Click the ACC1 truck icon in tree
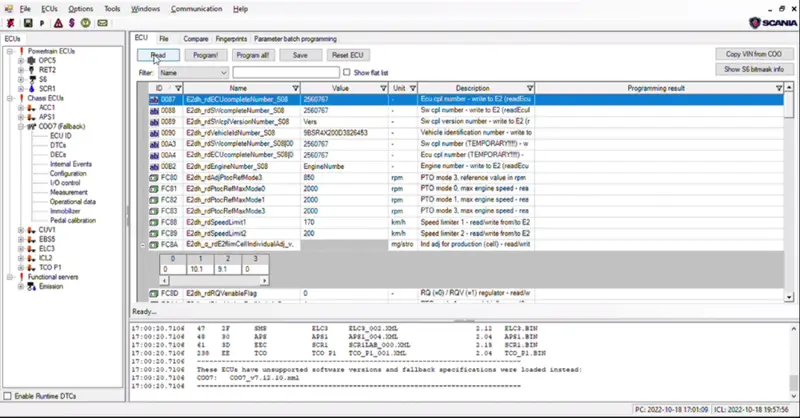The width and height of the screenshot is (800, 418). (31, 108)
